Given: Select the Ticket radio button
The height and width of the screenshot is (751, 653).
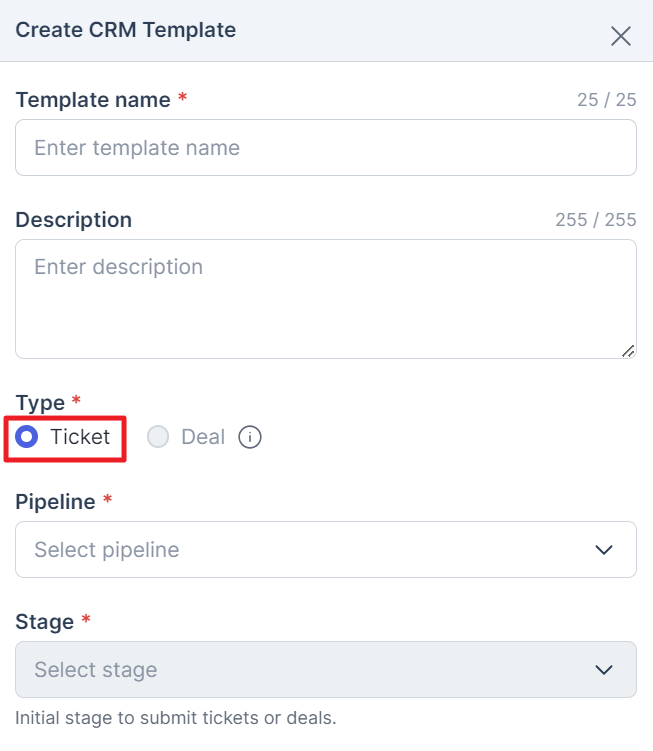Looking at the screenshot, I should tap(26, 437).
